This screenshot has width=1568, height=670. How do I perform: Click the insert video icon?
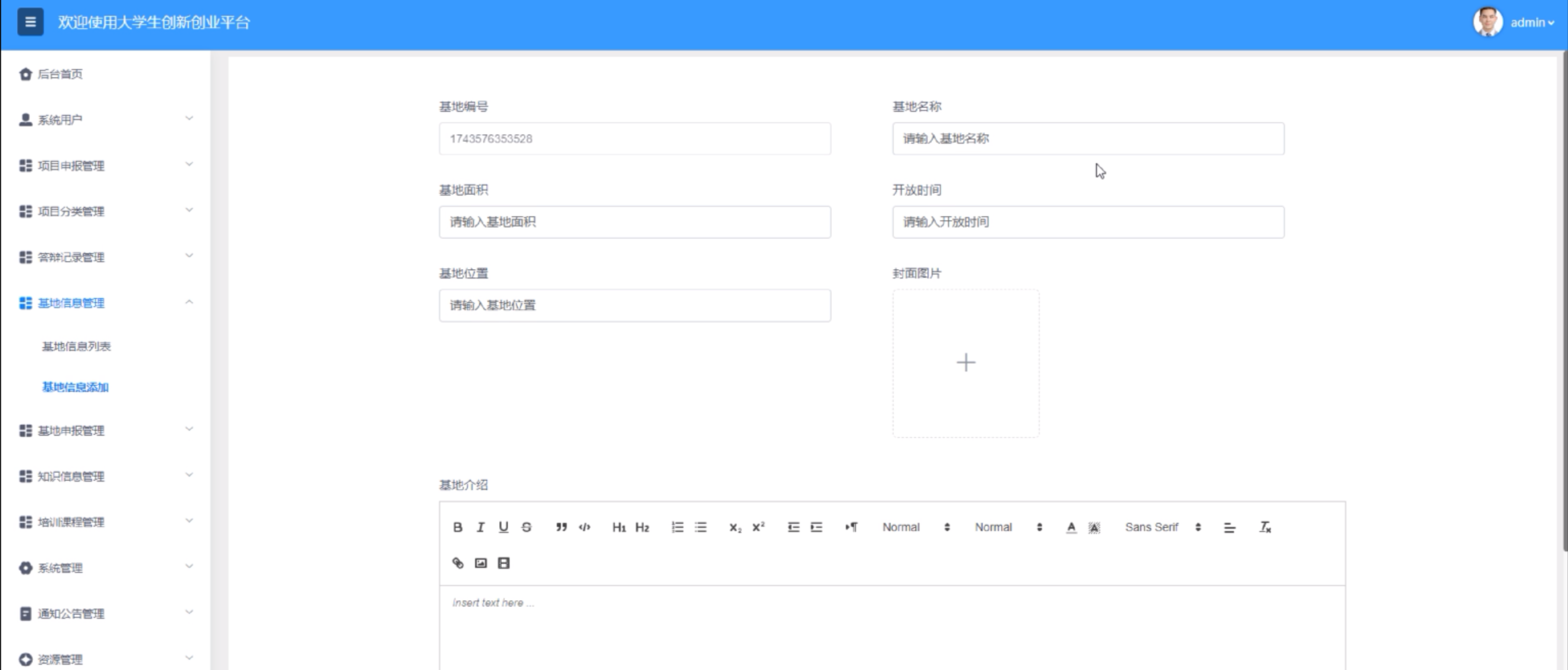tap(504, 563)
